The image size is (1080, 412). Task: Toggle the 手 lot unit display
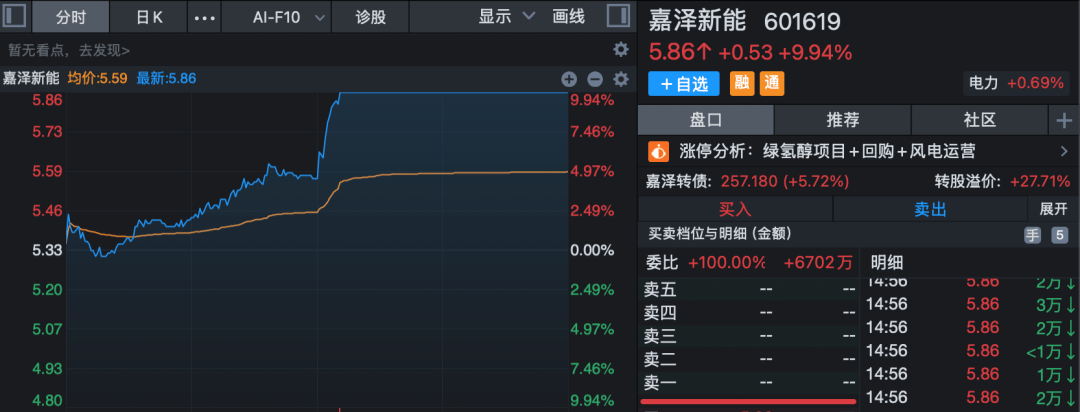[1032, 235]
